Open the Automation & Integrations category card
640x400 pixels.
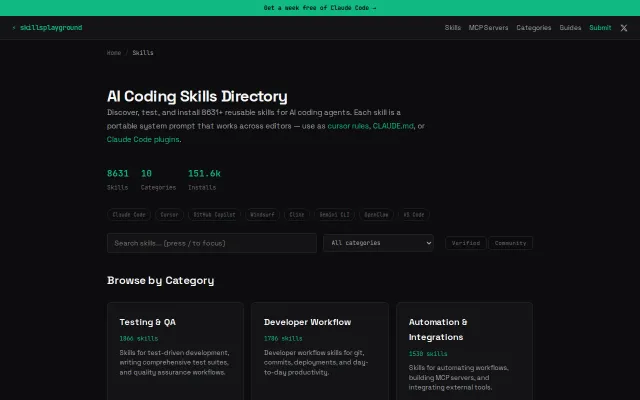[464, 351]
